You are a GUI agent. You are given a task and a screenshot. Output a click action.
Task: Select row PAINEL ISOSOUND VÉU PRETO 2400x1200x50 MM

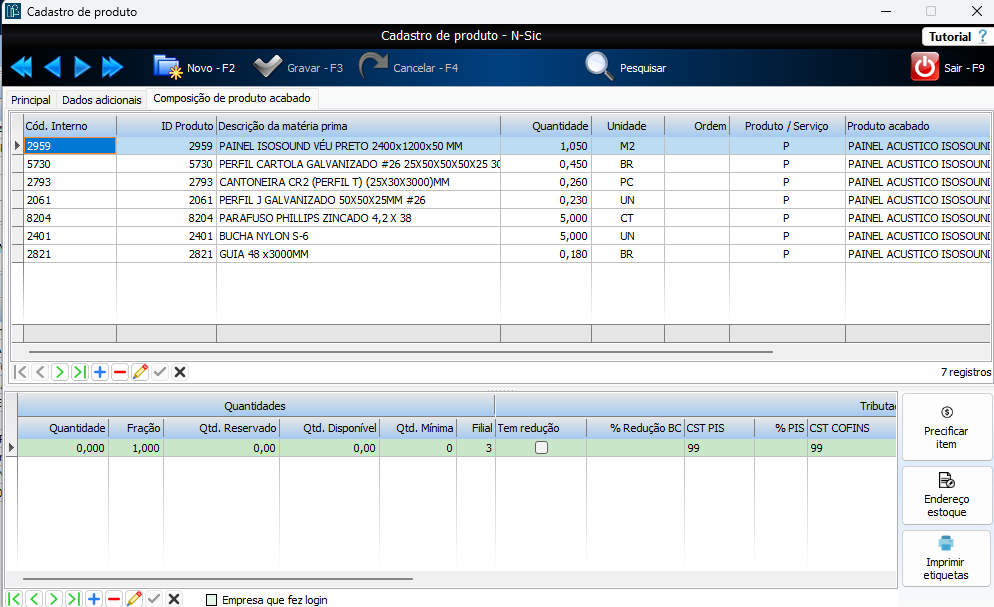click(501, 146)
